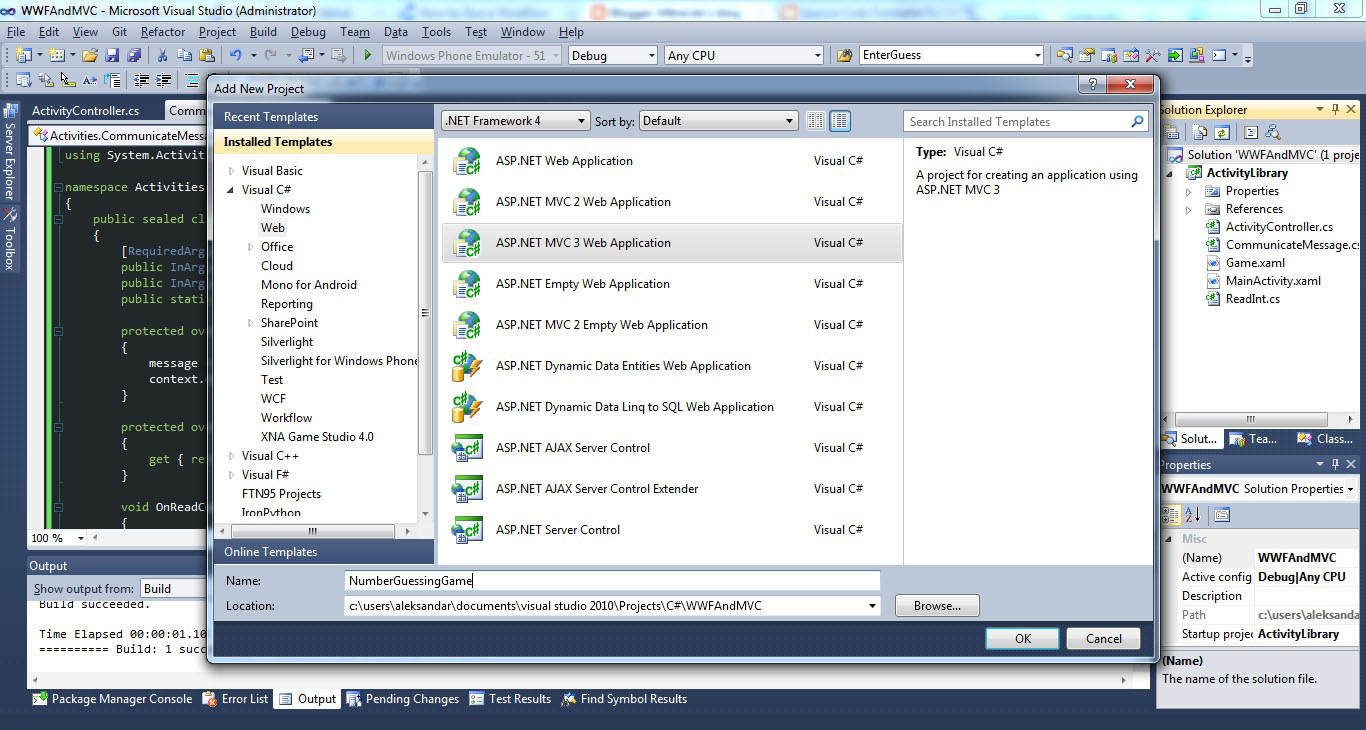Viewport: 1366px width, 730px height.
Task: Select ASP.NET MVC 2 Web Application template
Action: 672,202
